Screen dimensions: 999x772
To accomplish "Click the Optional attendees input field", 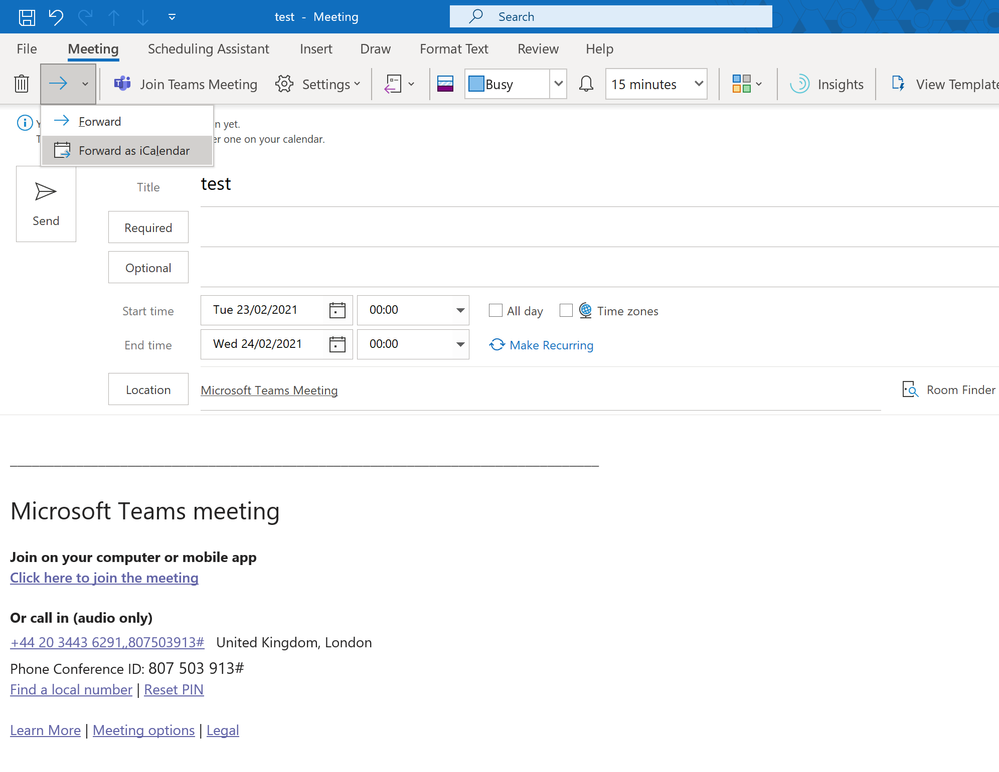I will [x=599, y=268].
